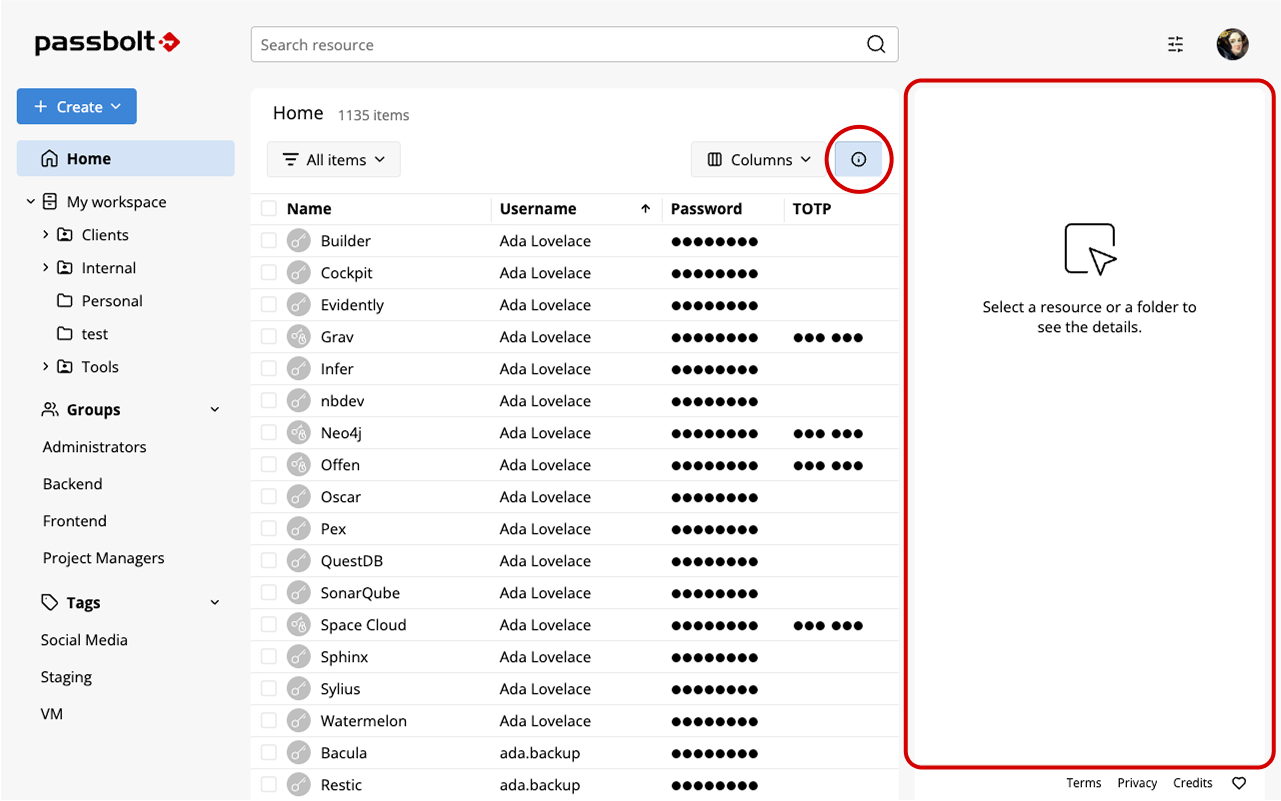Click the shared folder icon next to Clients
This screenshot has width=1281, height=801.
[65, 235]
